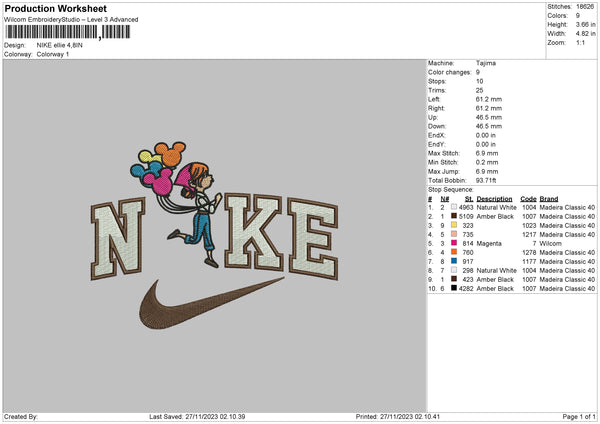Click the St. column header
This screenshot has width=600, height=424.
pyautogui.click(x=469, y=199)
